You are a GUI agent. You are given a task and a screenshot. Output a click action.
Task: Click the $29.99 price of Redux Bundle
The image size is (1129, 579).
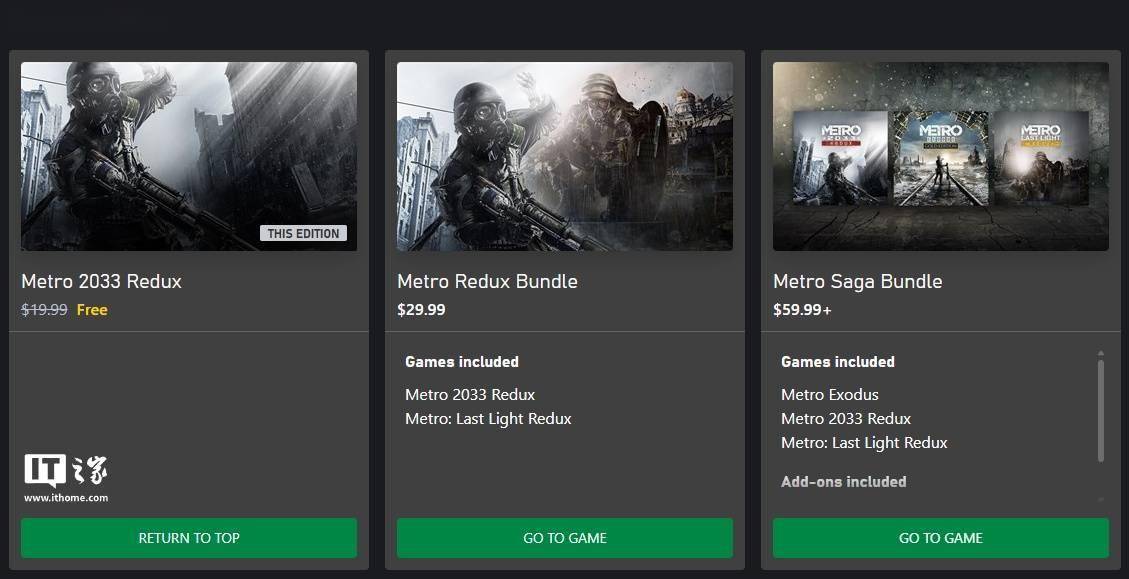click(x=421, y=310)
